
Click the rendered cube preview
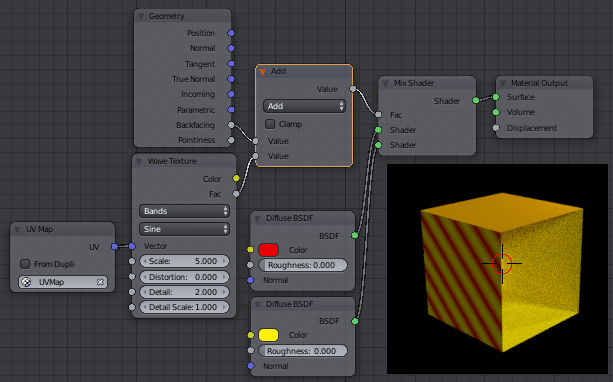[497, 269]
